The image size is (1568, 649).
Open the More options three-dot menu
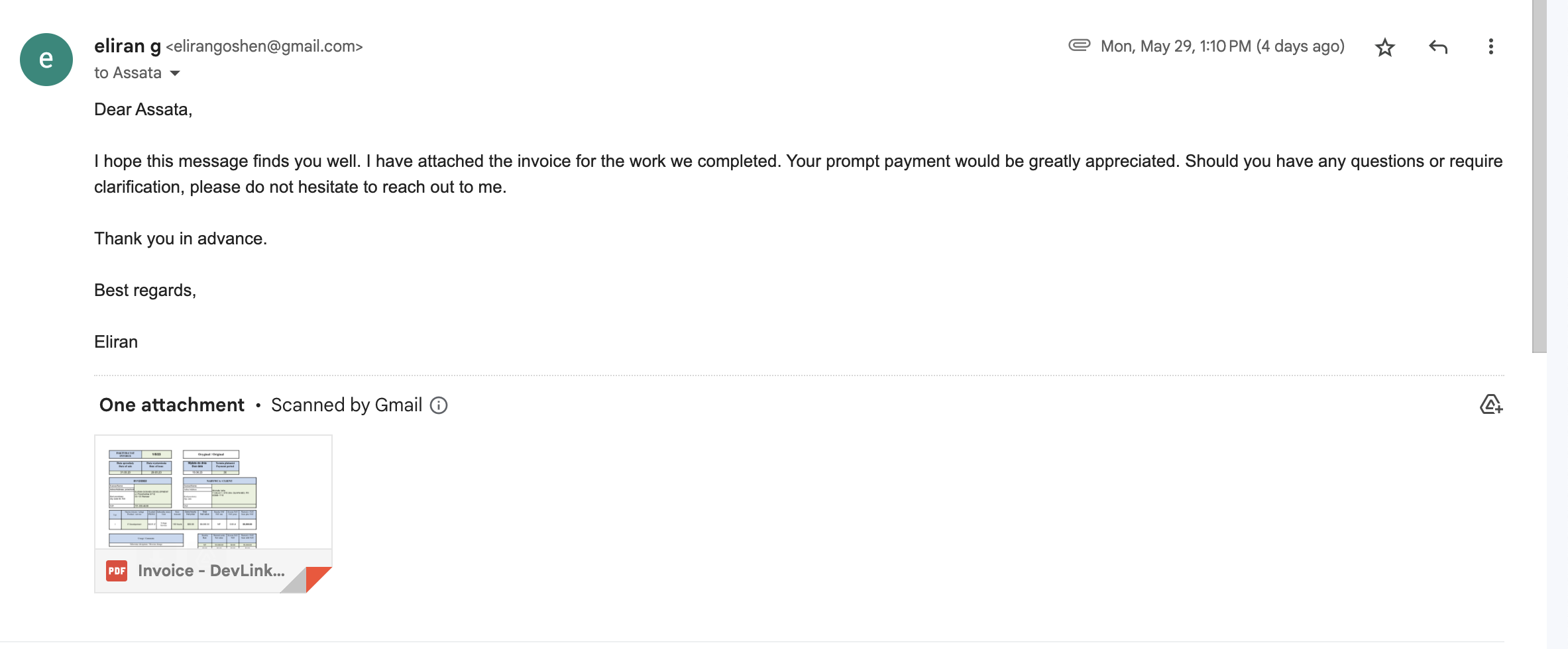[1490, 46]
